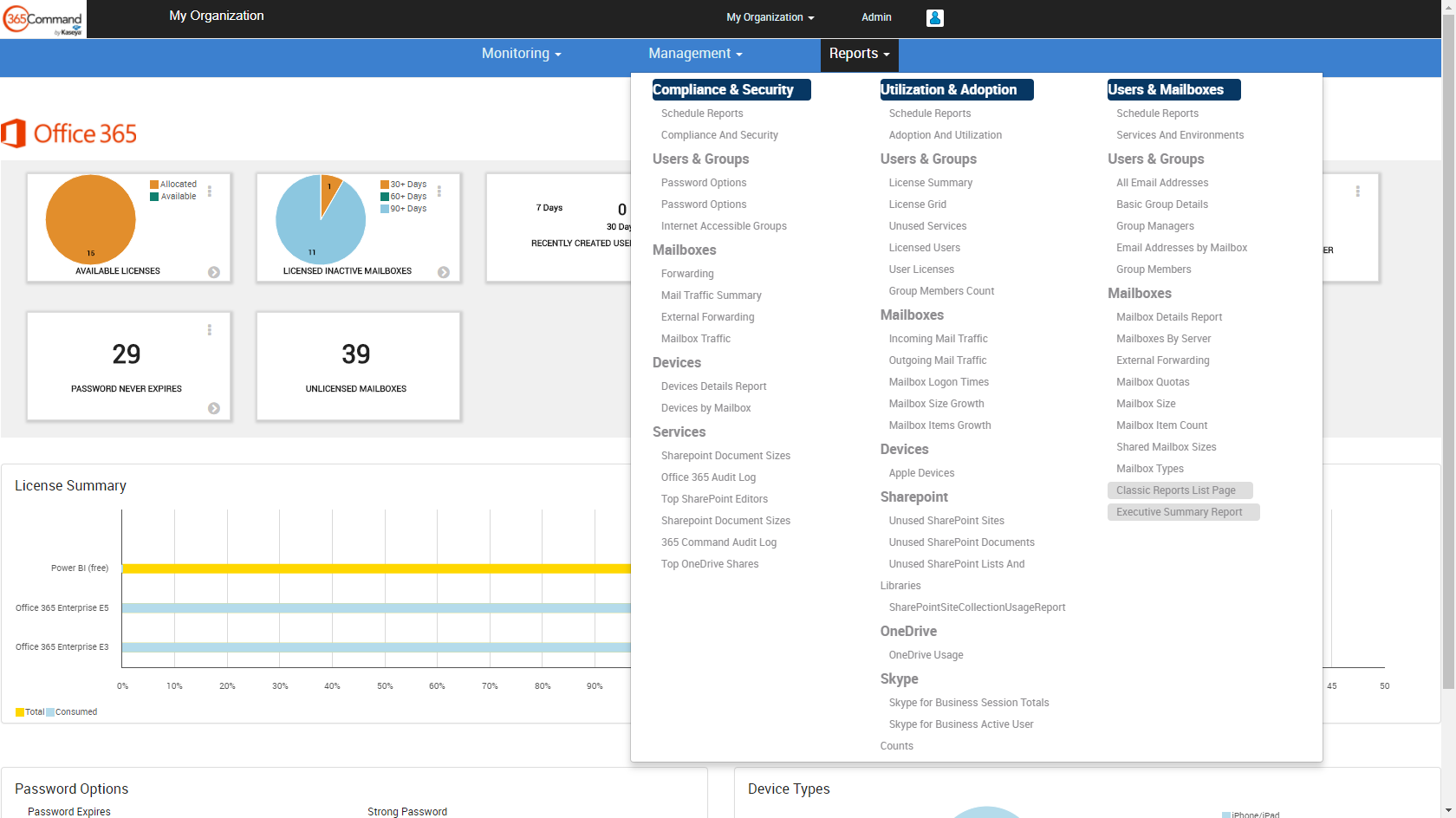Open the OneDrive Usage report

click(x=926, y=655)
